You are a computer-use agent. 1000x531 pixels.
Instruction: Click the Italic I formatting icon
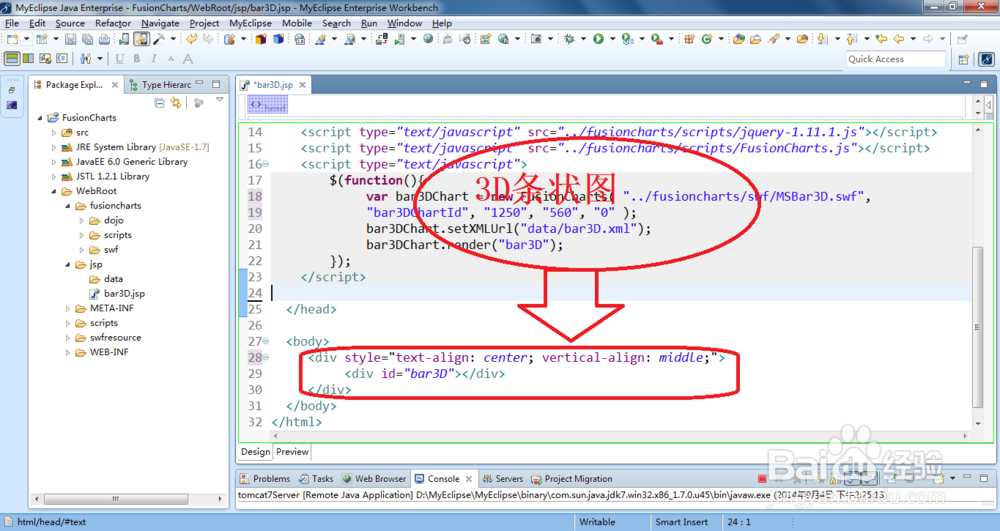click(154, 59)
